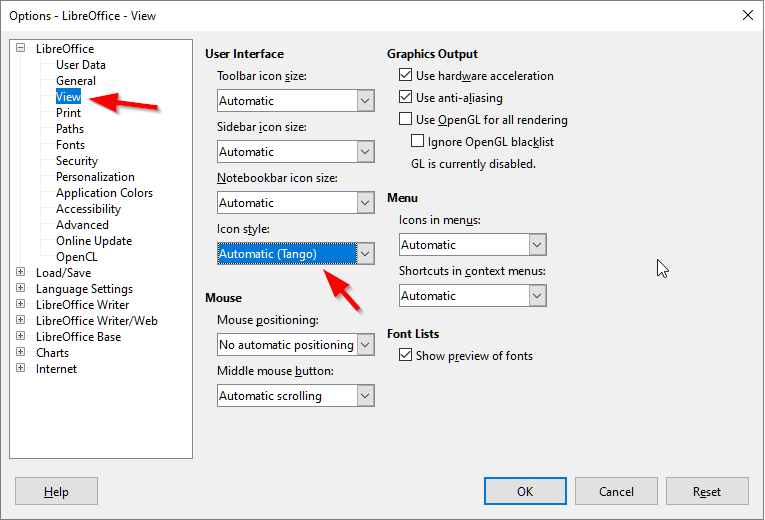Open Application Colors options
This screenshot has height=520, width=765.
click(x=104, y=193)
